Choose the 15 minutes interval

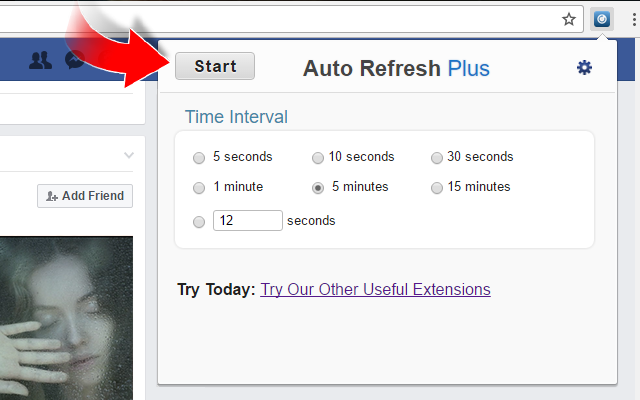[x=436, y=188]
